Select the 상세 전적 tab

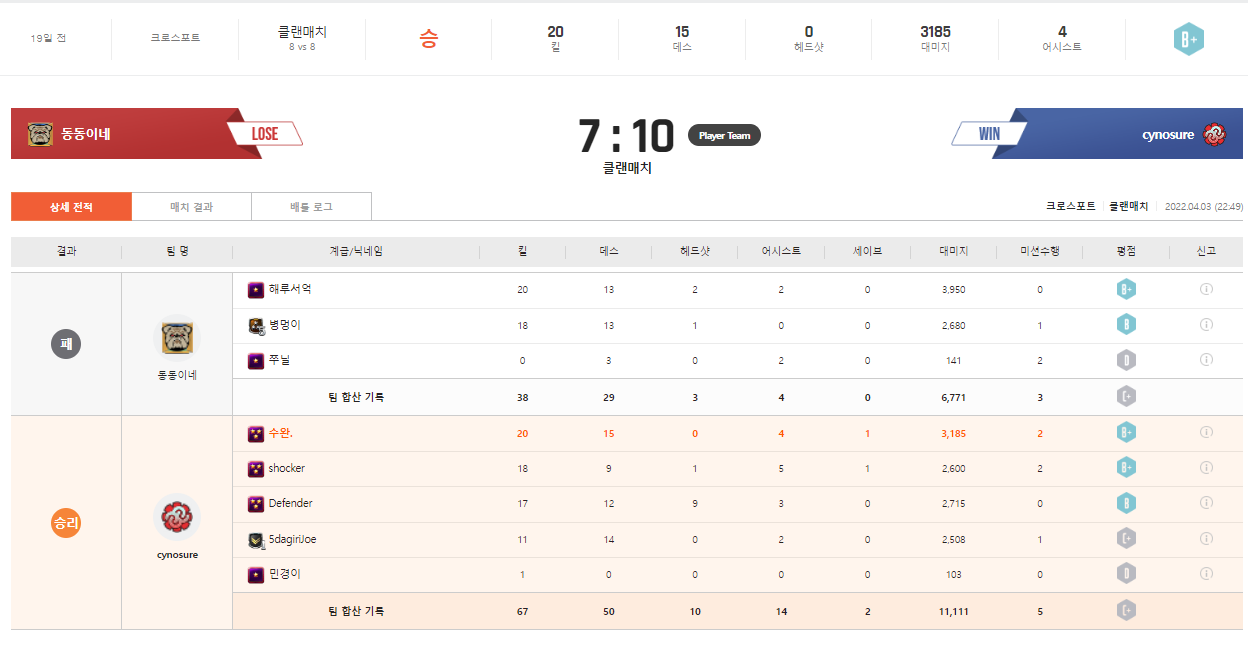71,207
